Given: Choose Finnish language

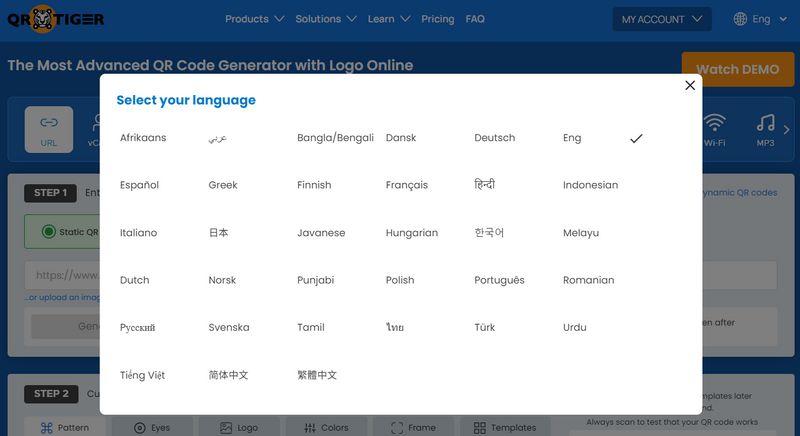Looking at the screenshot, I should click(314, 185).
